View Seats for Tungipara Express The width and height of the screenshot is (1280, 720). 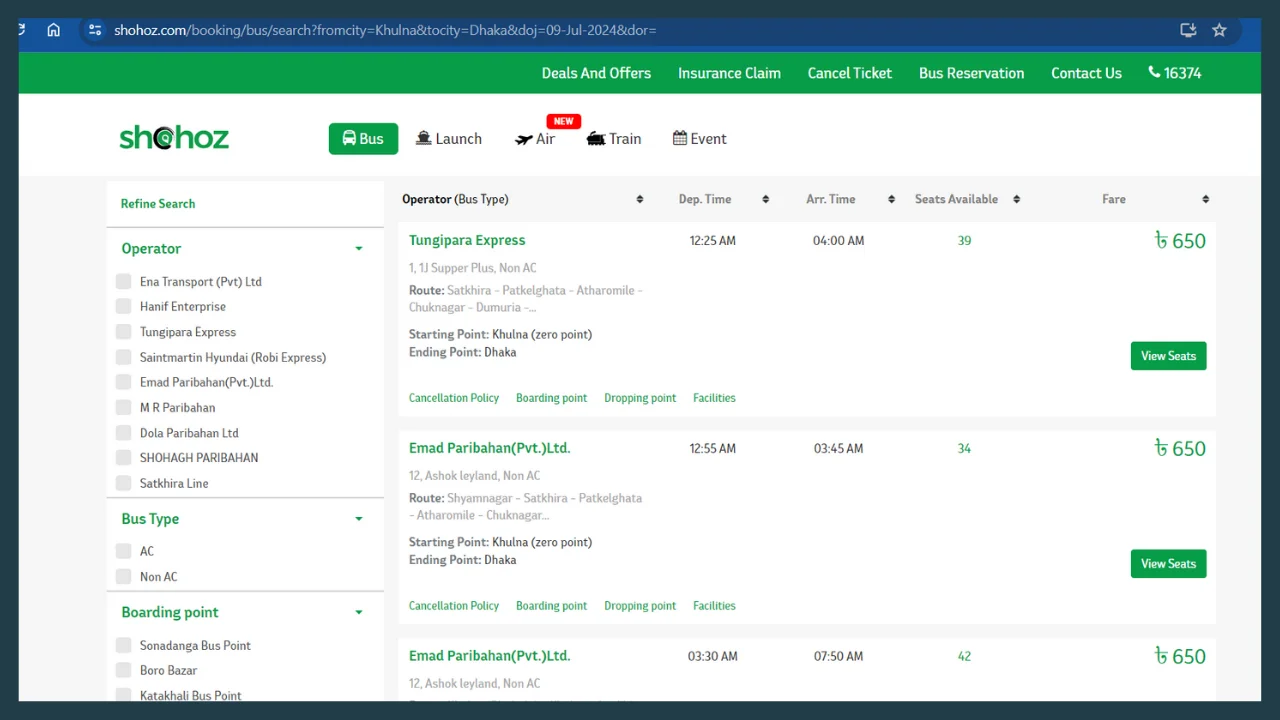(x=1168, y=356)
